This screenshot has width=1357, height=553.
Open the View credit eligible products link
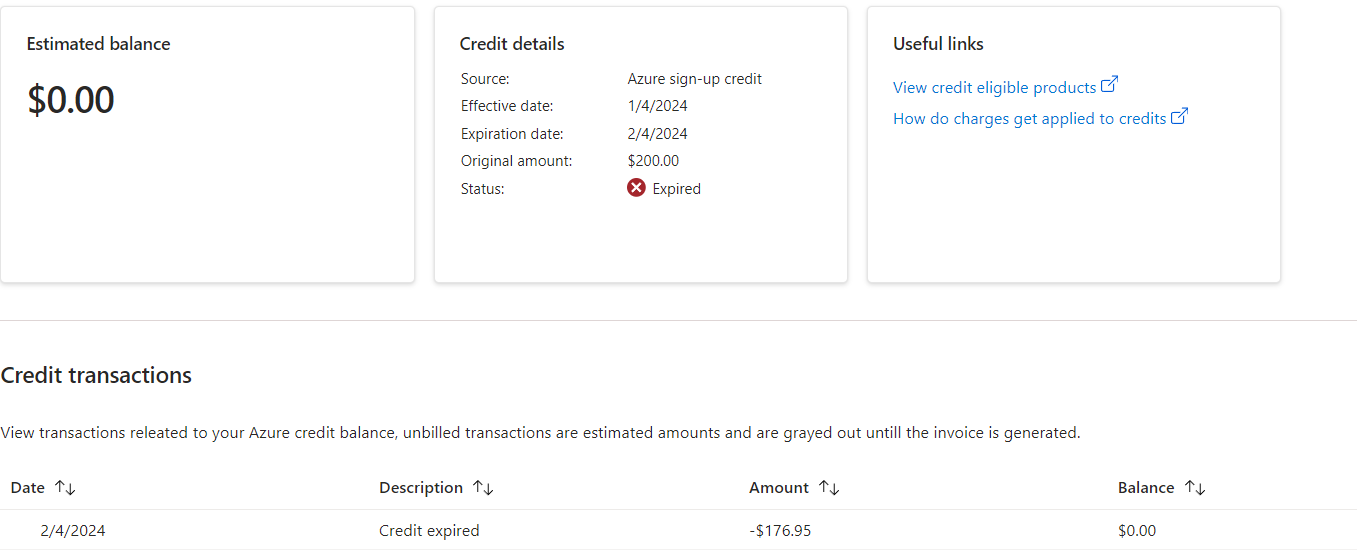click(x=994, y=88)
